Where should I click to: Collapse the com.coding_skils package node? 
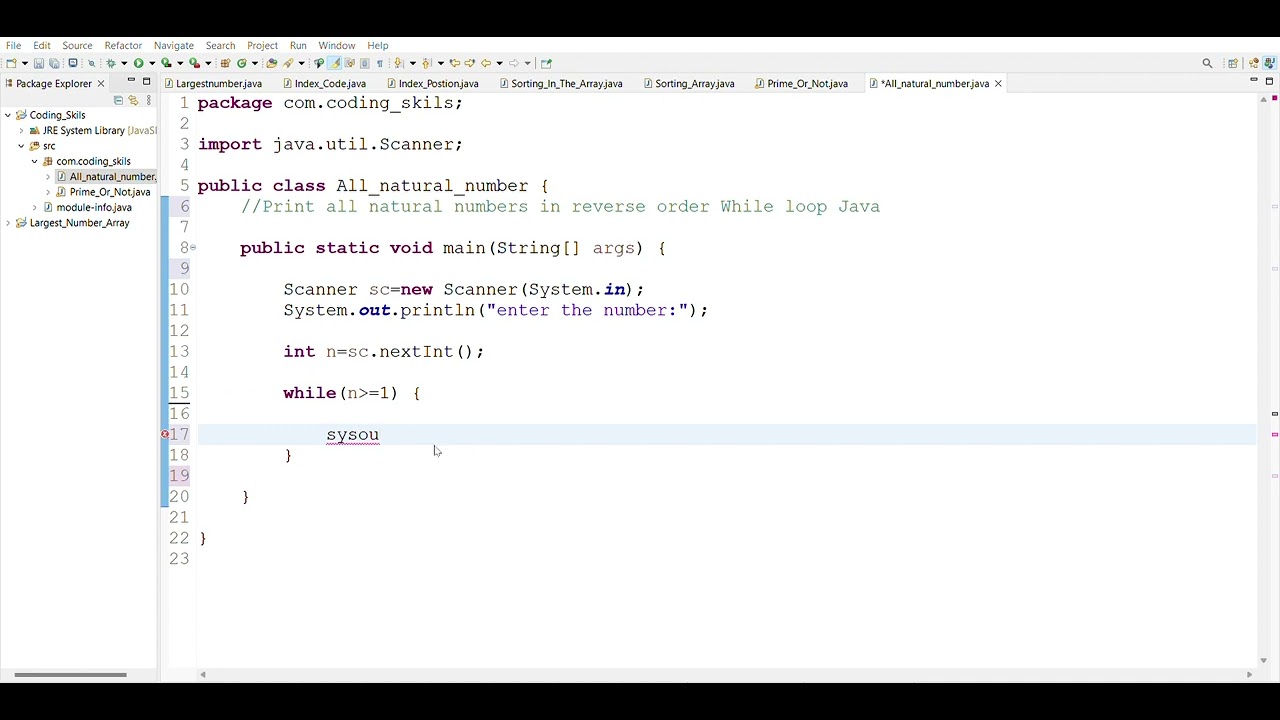[34, 161]
